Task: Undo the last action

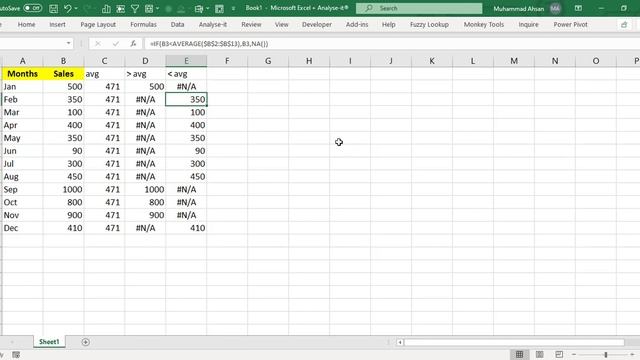Action: click(67, 9)
